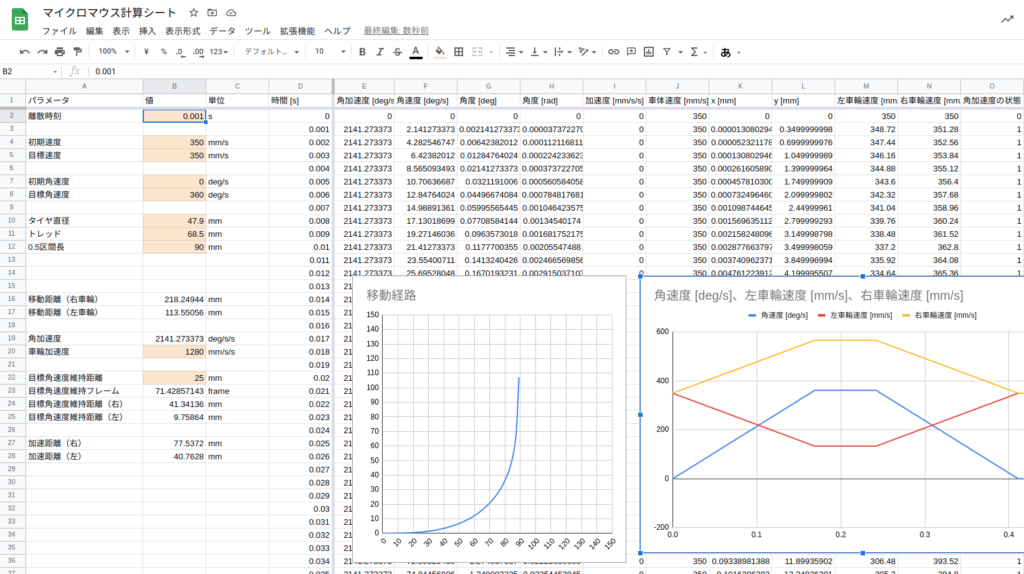Select cell with 目標角速度 value 360

click(174, 195)
